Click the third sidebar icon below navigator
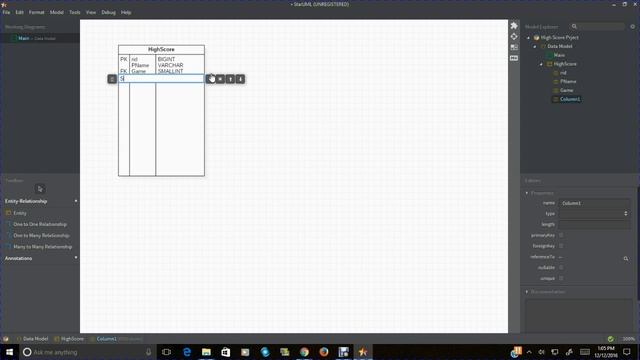This screenshot has height=360, width=640. 514,47
